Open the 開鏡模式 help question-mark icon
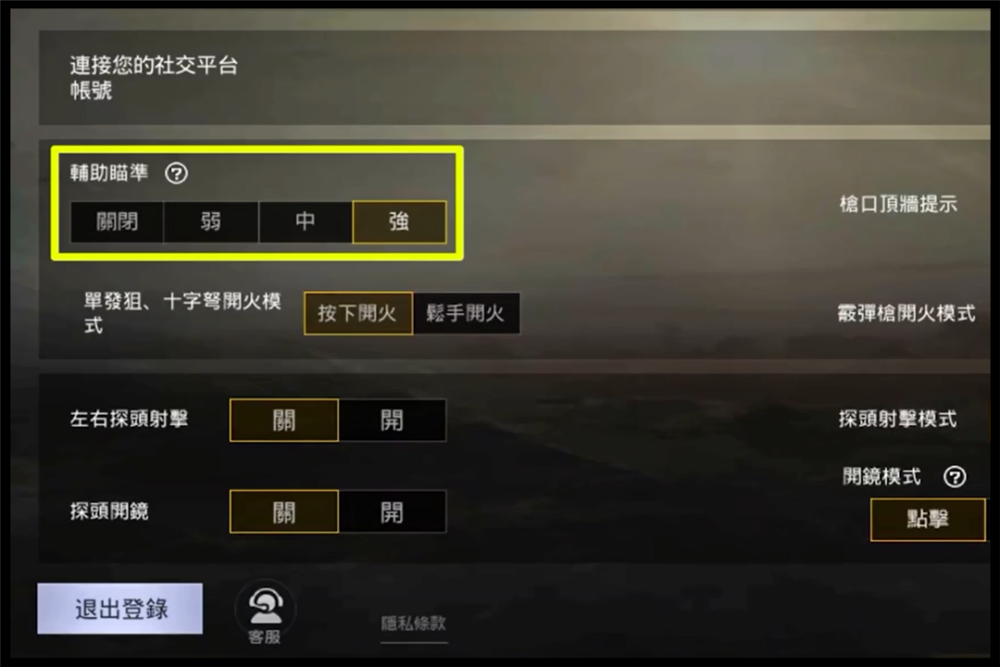 [954, 476]
